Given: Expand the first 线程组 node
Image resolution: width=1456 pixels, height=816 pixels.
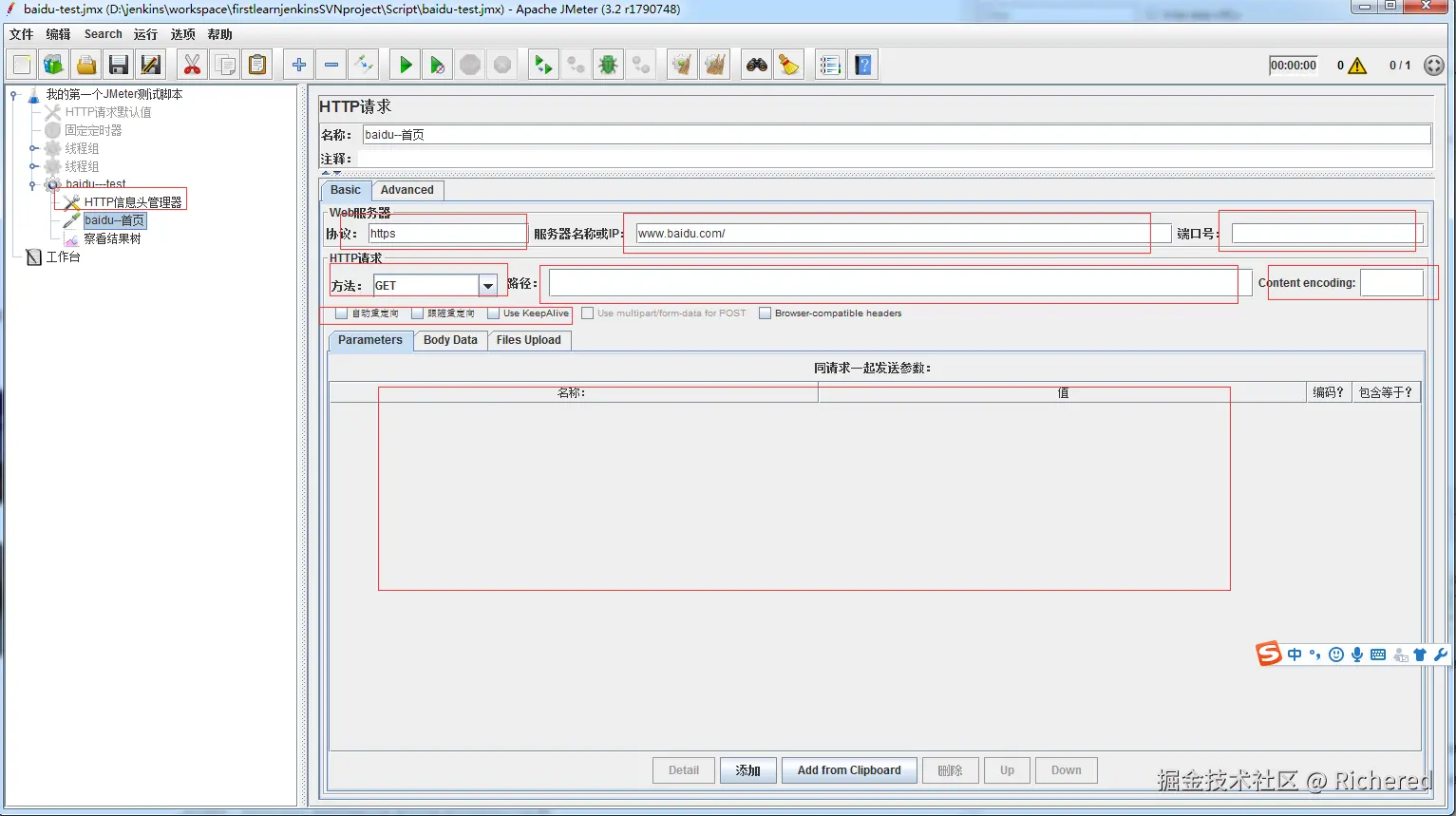Looking at the screenshot, I should [x=33, y=148].
